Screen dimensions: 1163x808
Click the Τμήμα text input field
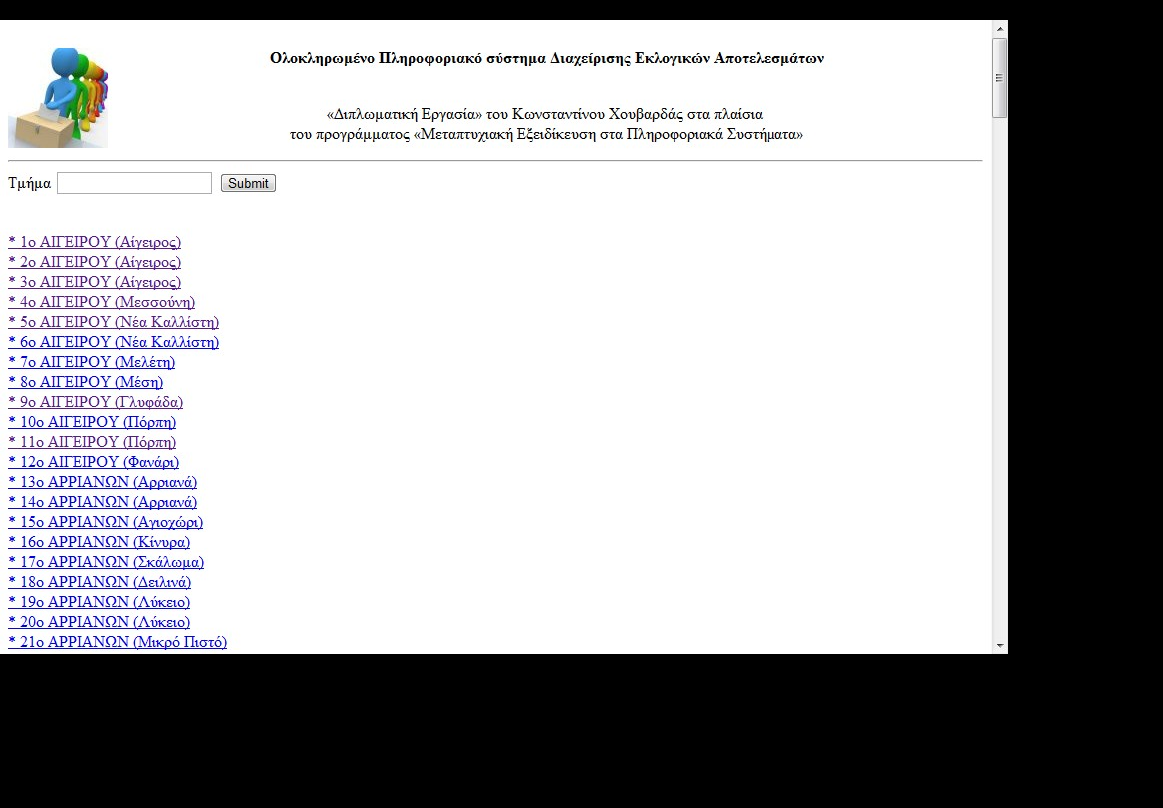134,183
